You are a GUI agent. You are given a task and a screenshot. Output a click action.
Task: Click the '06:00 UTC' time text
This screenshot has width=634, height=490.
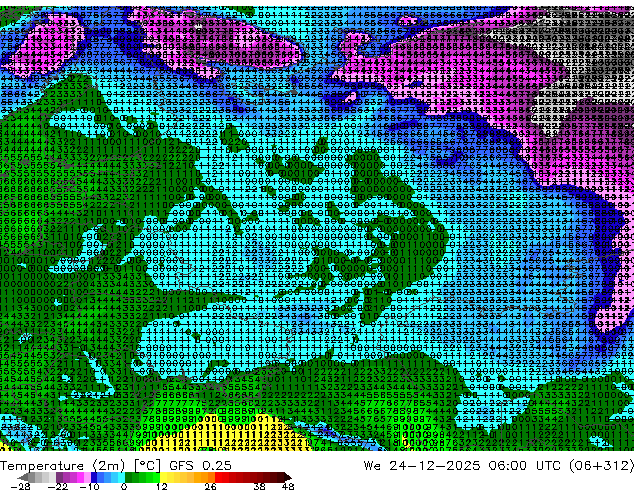coord(524,466)
